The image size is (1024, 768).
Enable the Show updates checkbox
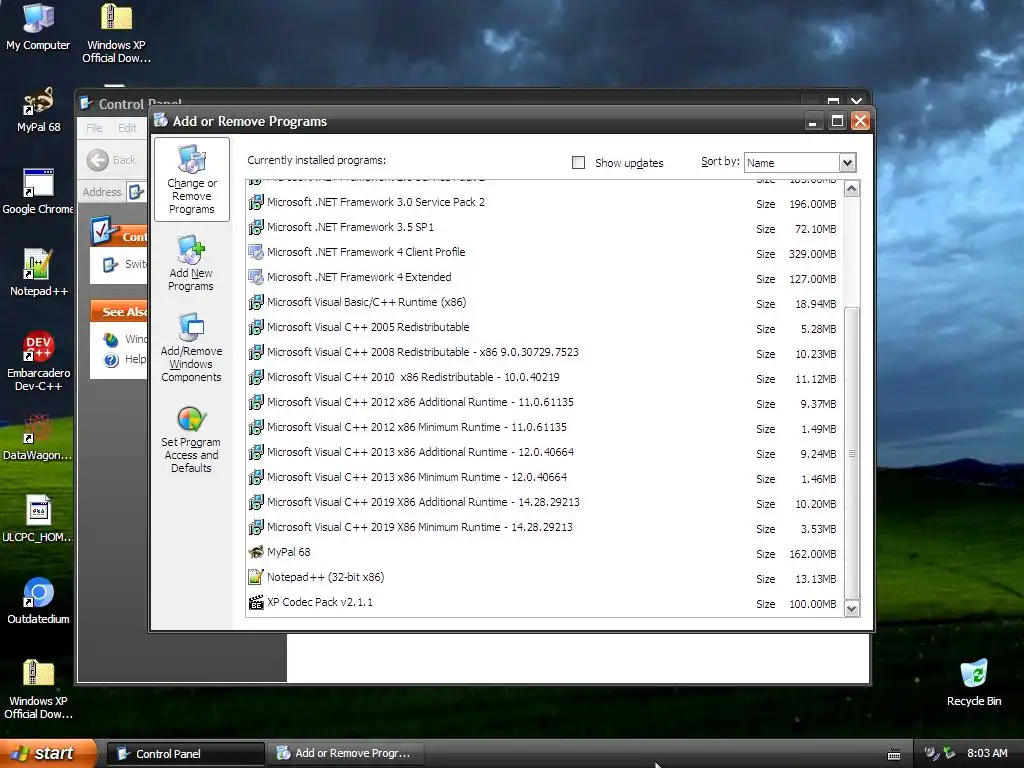578,163
